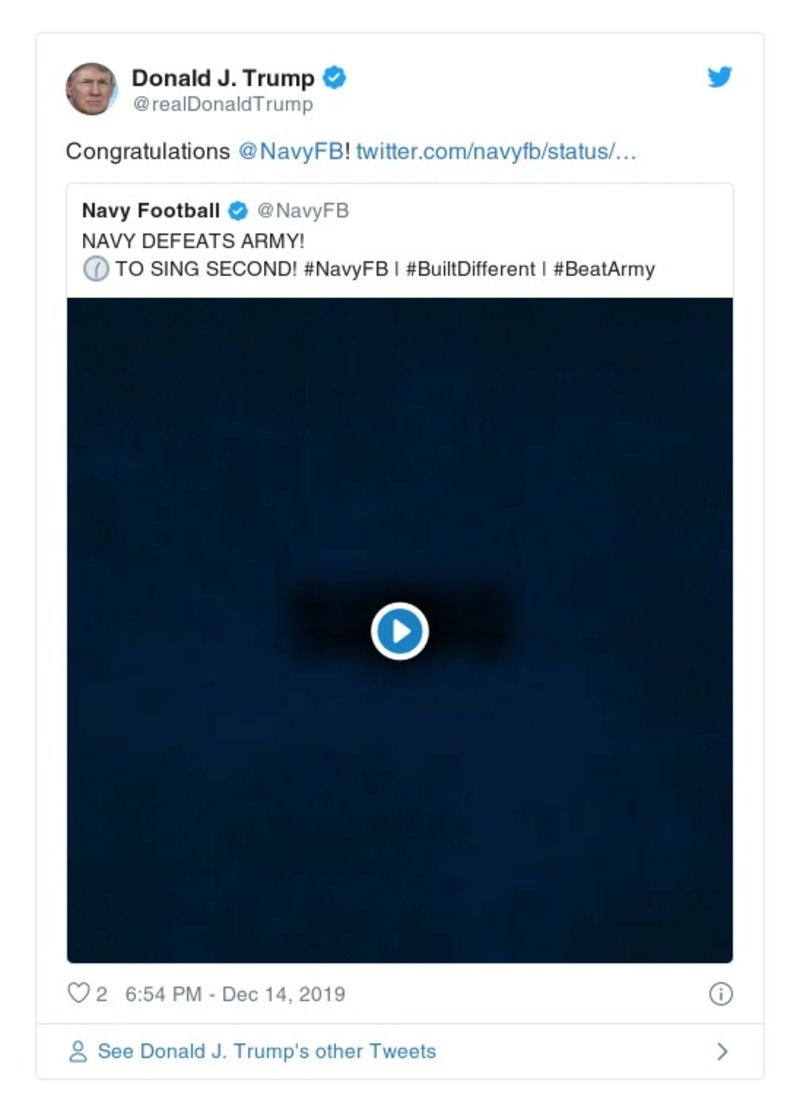Viewport: 800px width, 1115px height.
Task: Click See Donald J. Trump's other Tweets
Action: pos(266,1051)
